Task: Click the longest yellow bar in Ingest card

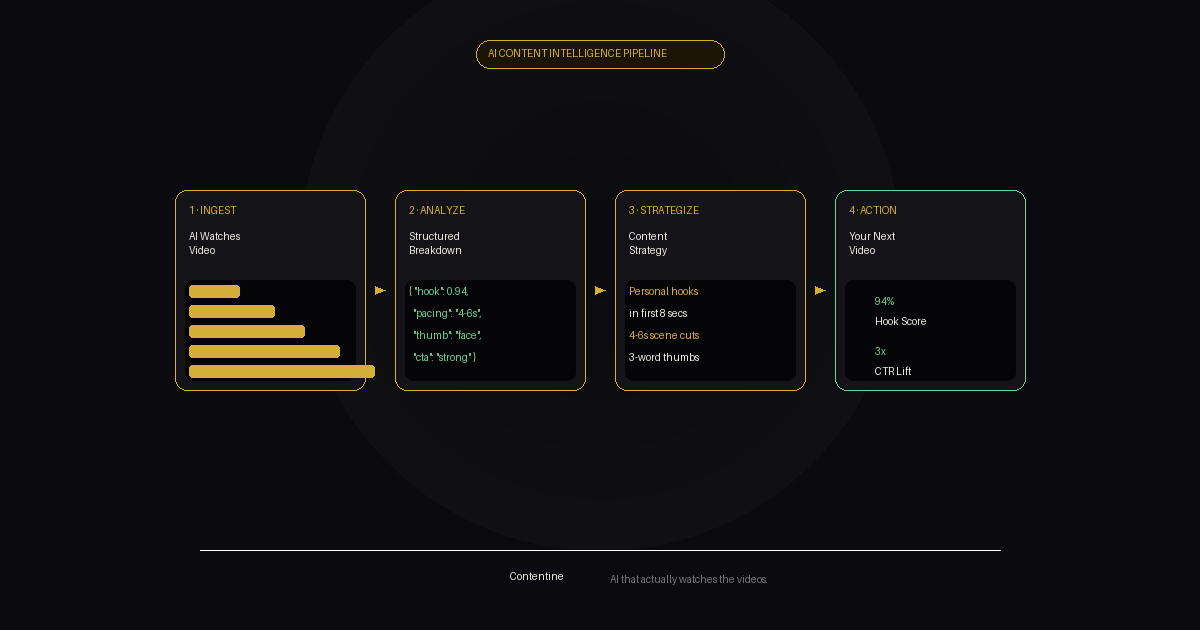Action: coord(282,372)
